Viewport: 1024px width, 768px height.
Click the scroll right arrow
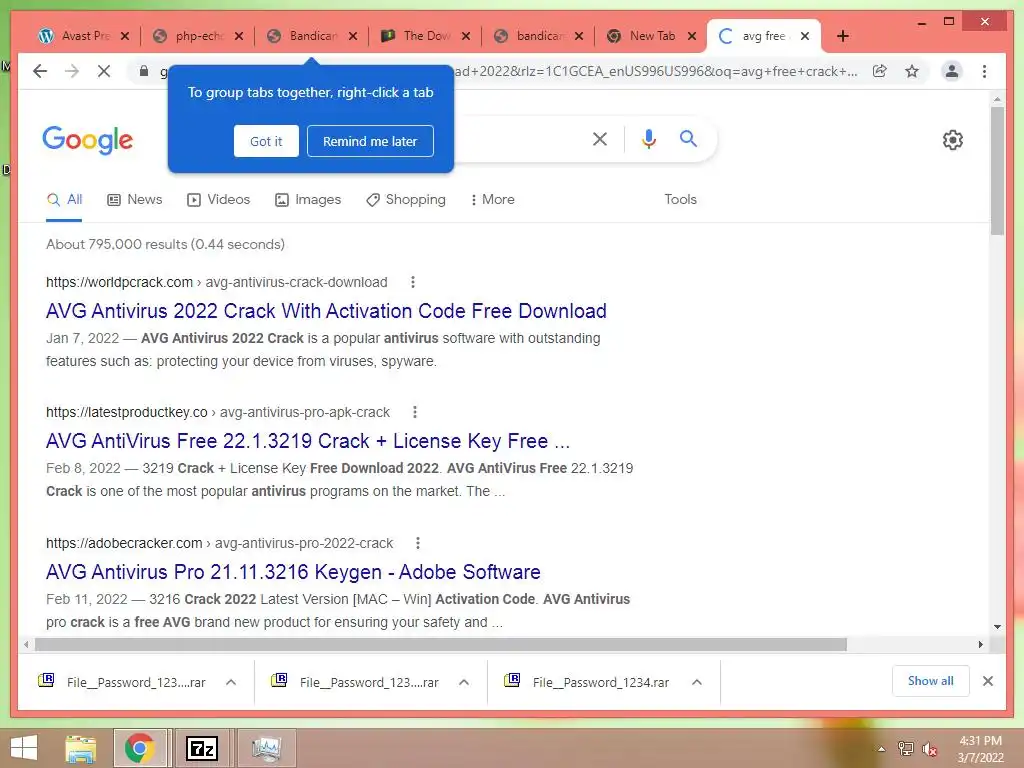coord(980,645)
